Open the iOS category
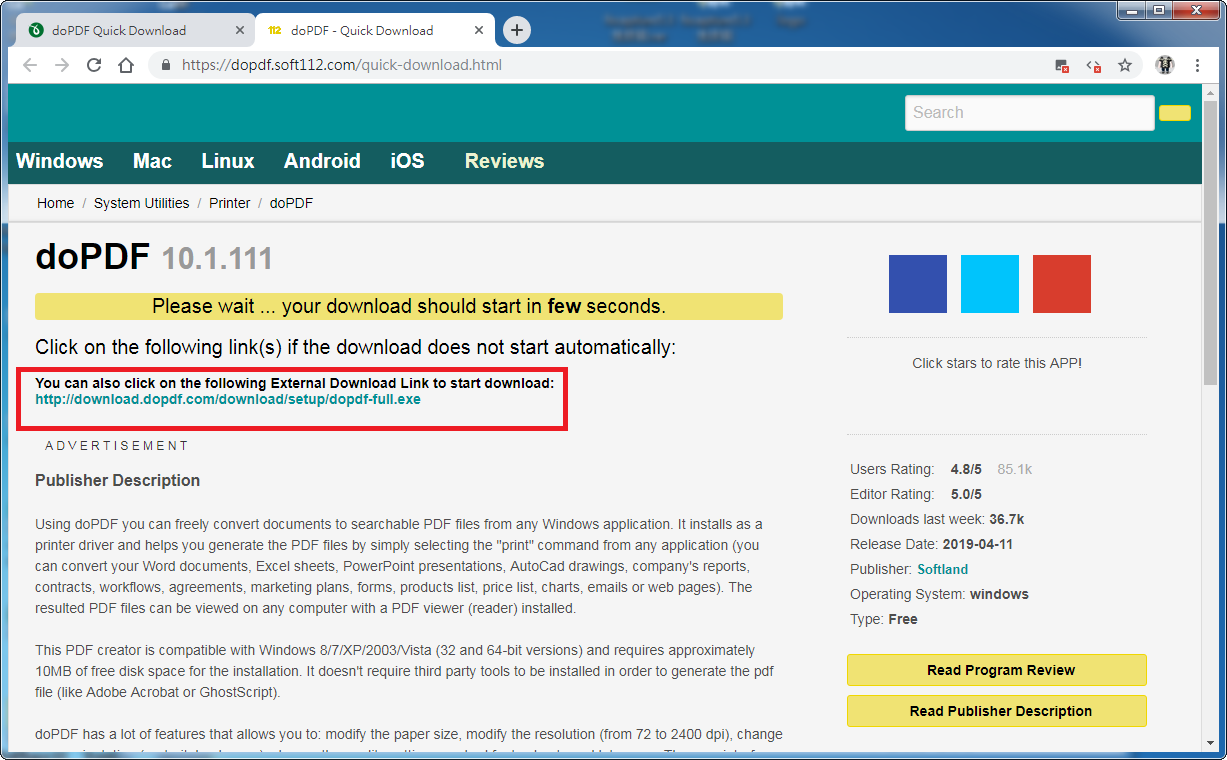Viewport: 1227px width, 760px height. point(407,161)
